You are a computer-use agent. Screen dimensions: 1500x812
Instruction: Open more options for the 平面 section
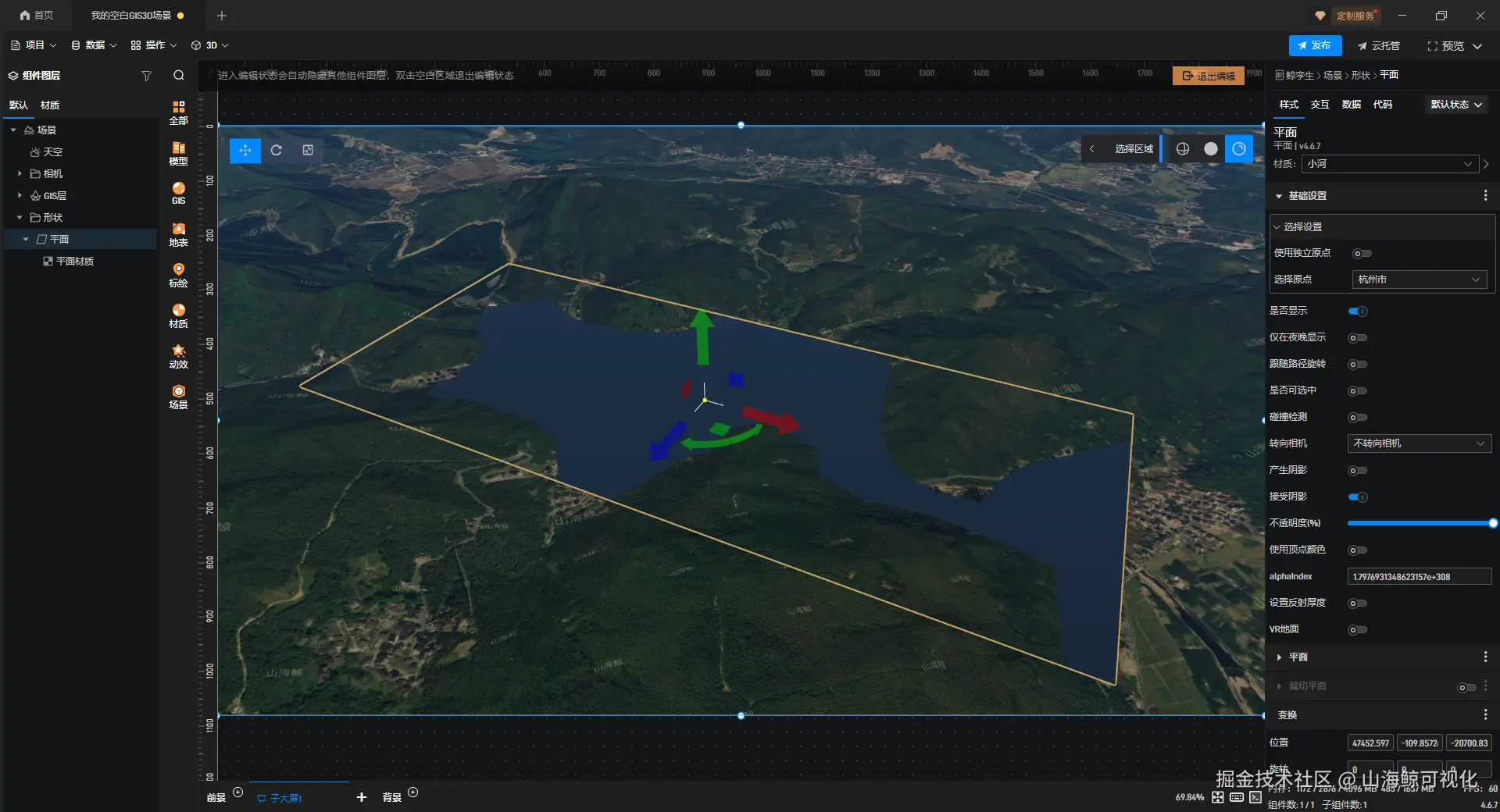point(1485,657)
